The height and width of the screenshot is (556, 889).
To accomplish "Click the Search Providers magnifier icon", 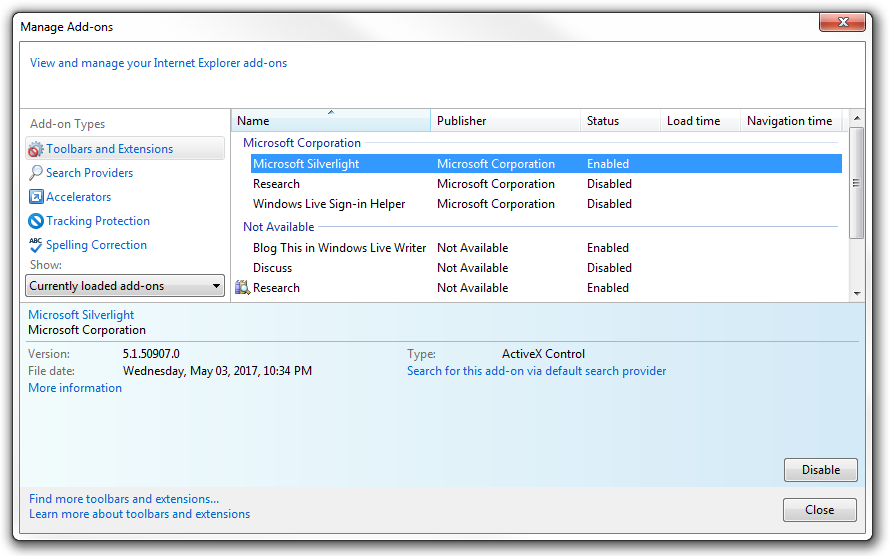I will [36, 173].
